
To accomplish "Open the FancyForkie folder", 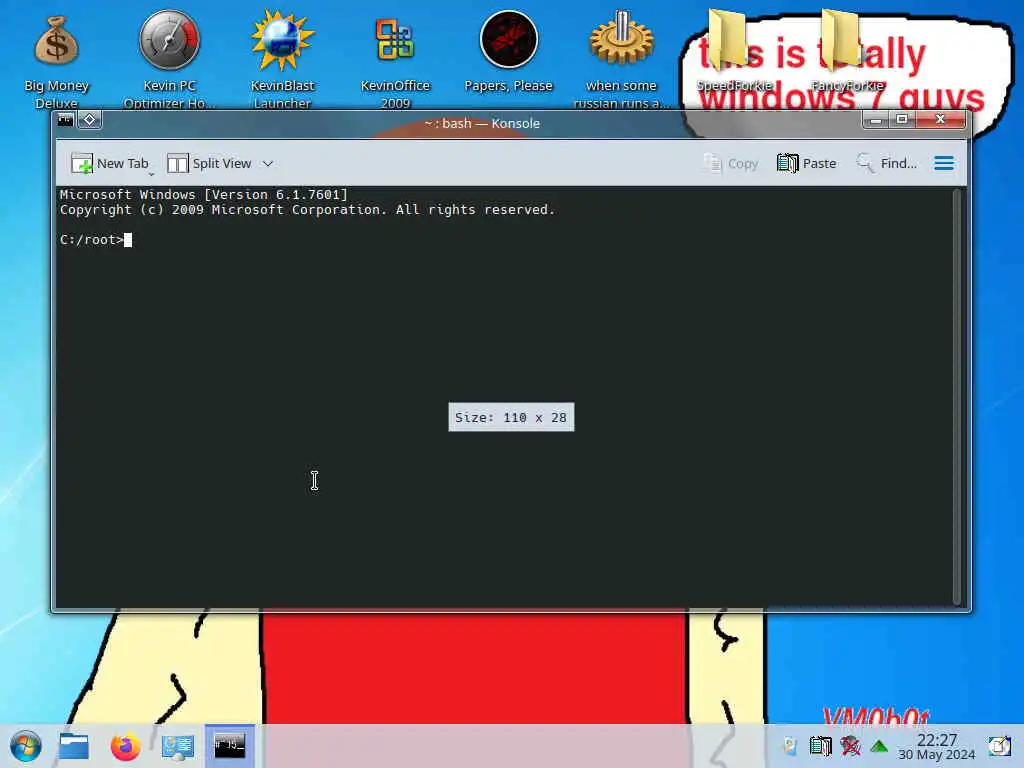I will pos(847,52).
